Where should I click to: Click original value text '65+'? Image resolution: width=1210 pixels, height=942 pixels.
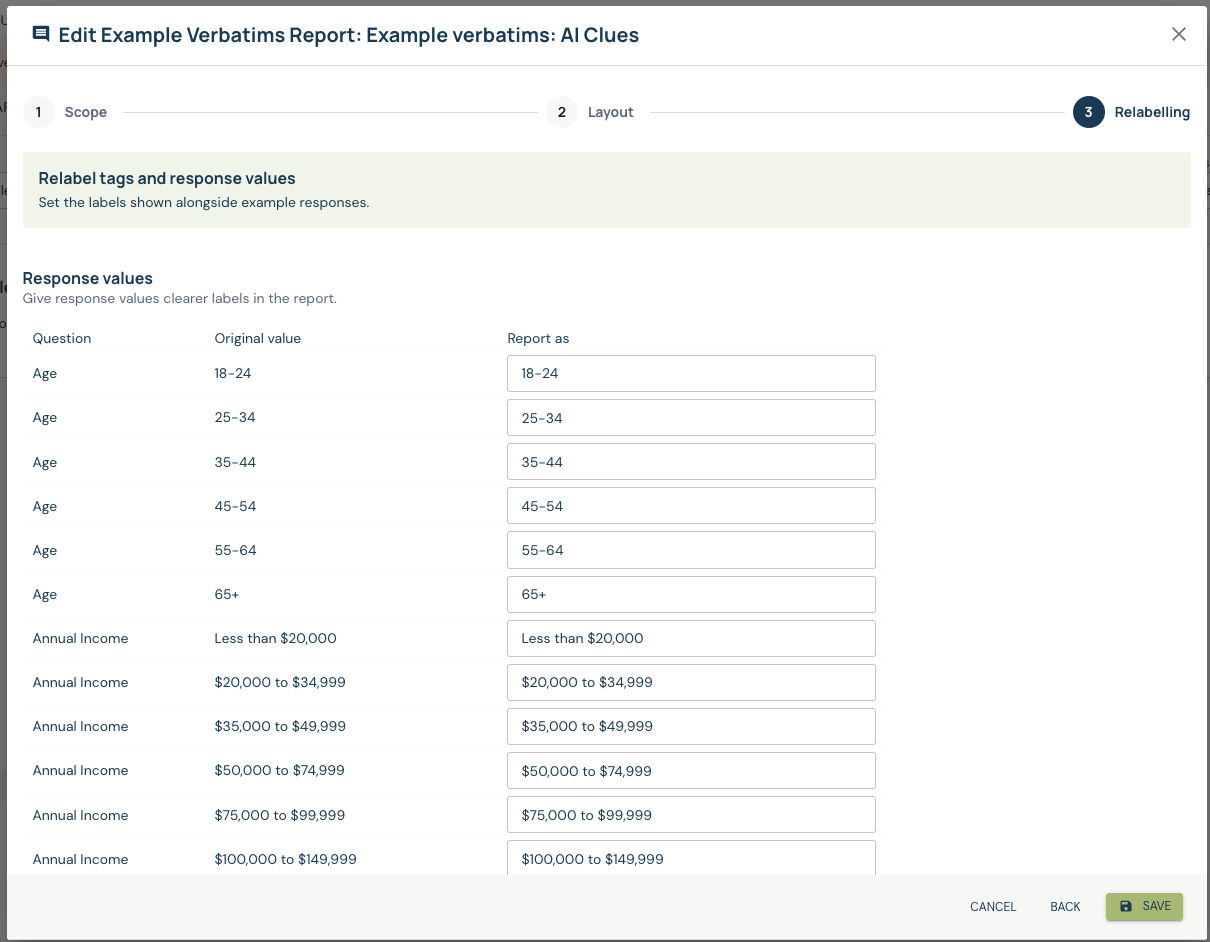(x=227, y=594)
